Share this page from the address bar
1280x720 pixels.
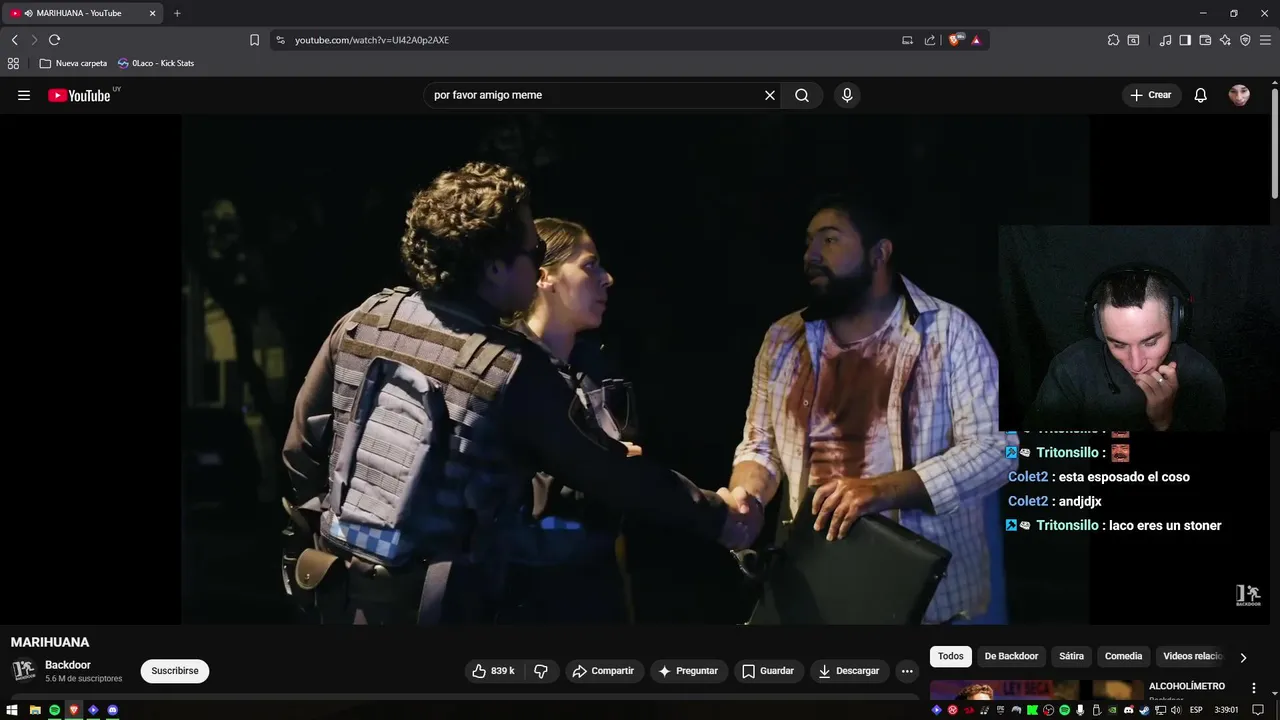(x=930, y=40)
